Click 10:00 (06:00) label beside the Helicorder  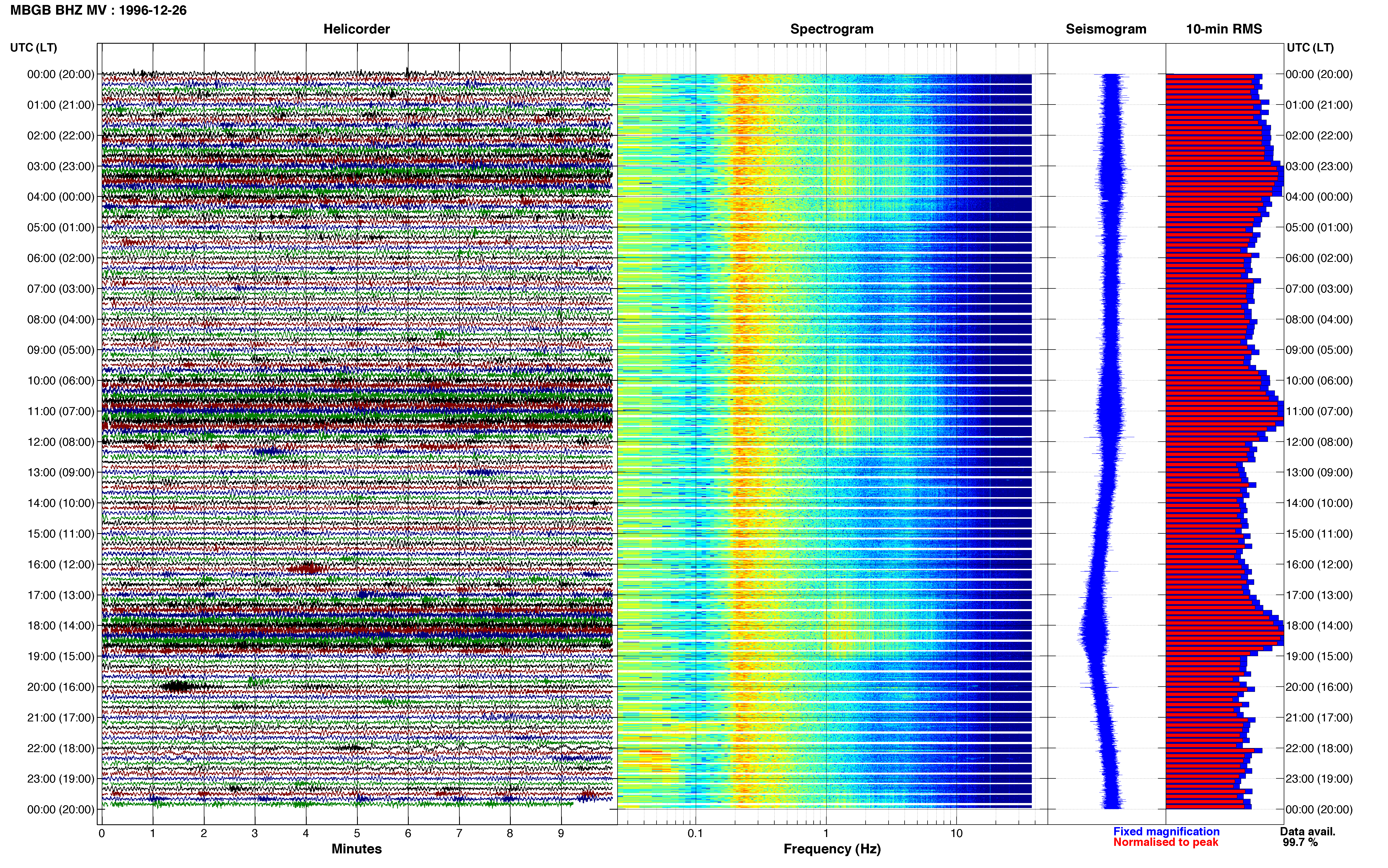[61, 380]
